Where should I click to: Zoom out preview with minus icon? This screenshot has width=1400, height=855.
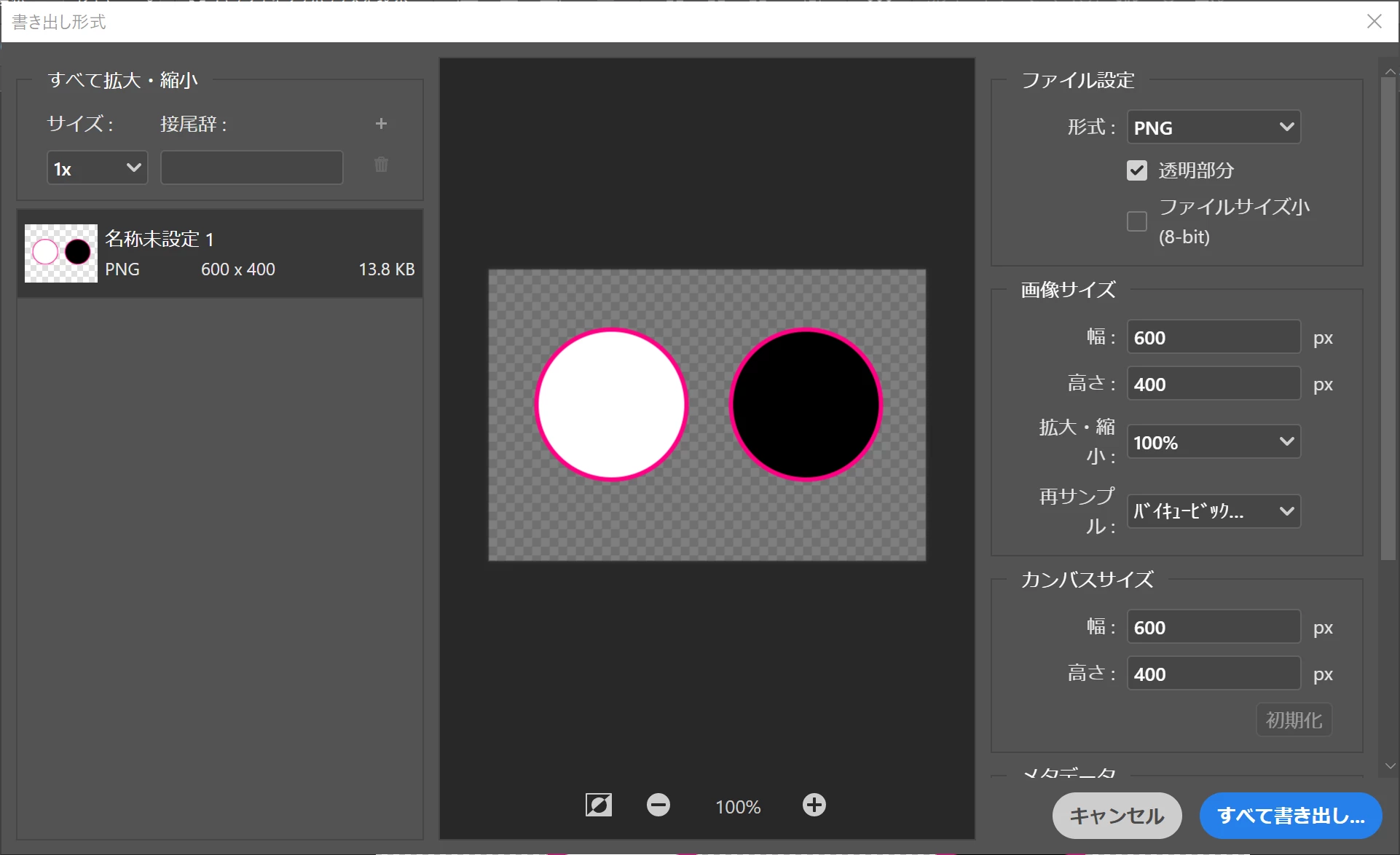[658, 805]
